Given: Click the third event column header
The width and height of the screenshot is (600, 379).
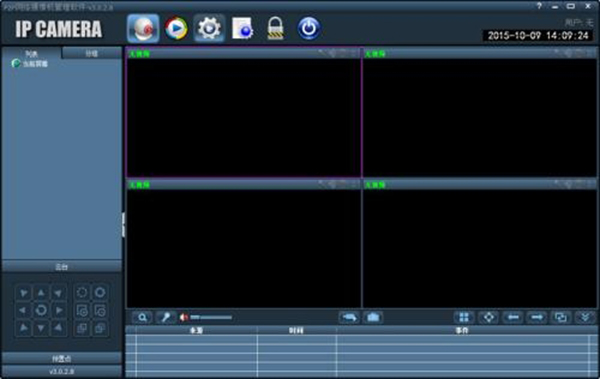Looking at the screenshot, I should point(462,330).
